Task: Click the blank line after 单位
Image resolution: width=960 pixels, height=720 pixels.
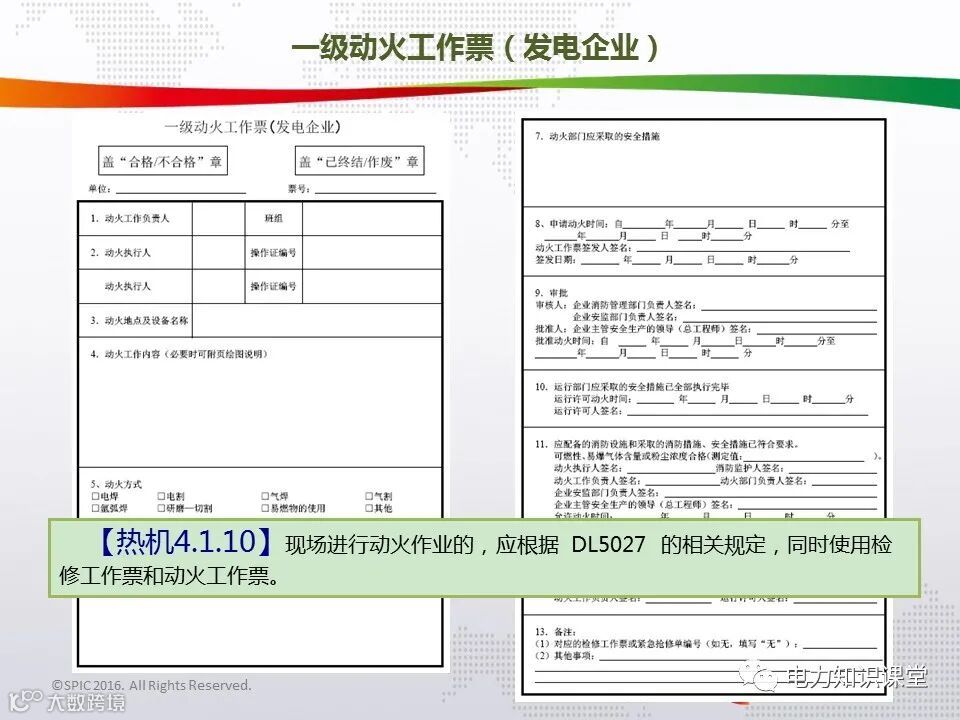Action: tap(181, 190)
